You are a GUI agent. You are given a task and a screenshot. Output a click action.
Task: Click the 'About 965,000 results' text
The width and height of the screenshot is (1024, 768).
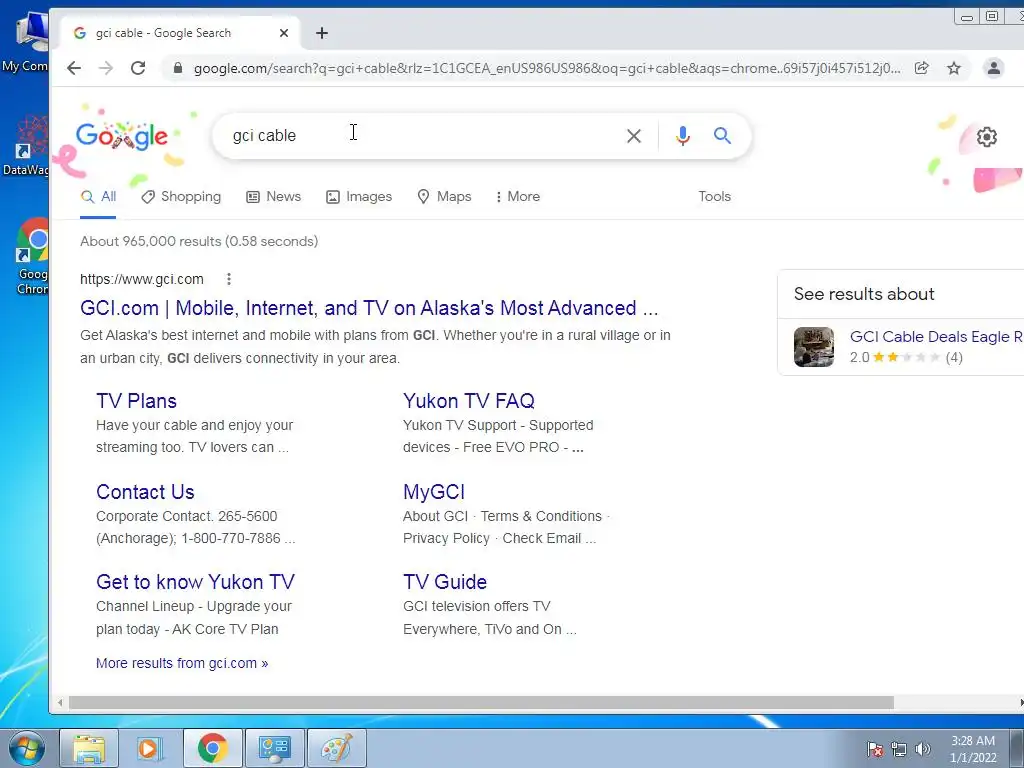pyautogui.click(x=199, y=241)
